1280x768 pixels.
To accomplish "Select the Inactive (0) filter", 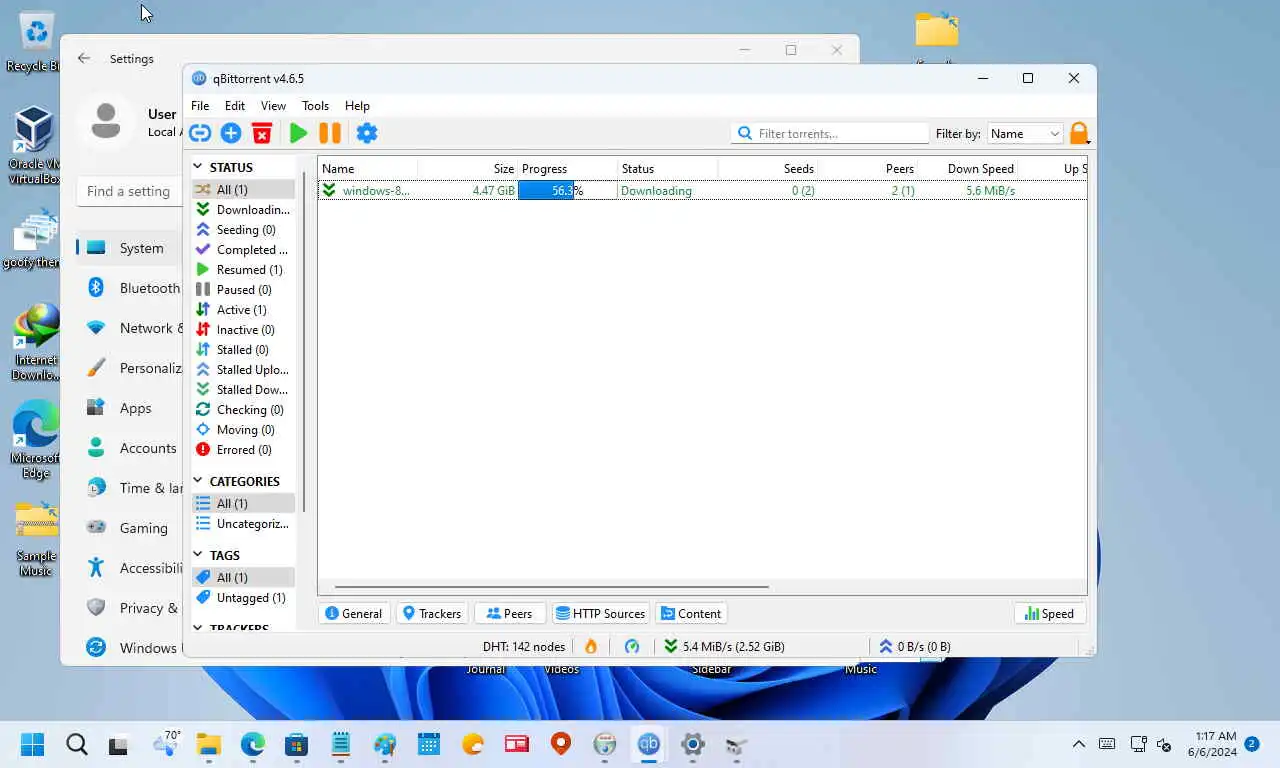I will point(243,329).
